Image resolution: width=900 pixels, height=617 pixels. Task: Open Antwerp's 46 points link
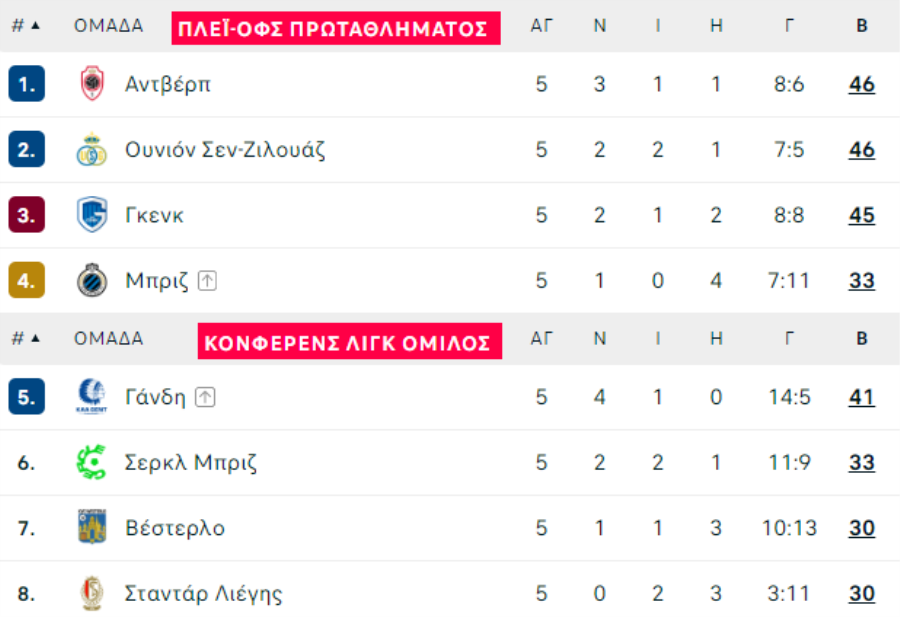(x=862, y=84)
